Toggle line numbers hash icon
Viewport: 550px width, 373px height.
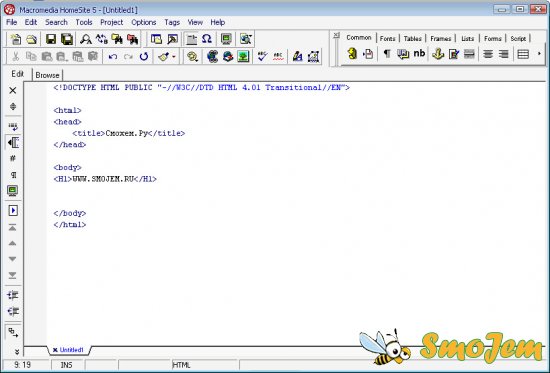click(x=13, y=158)
